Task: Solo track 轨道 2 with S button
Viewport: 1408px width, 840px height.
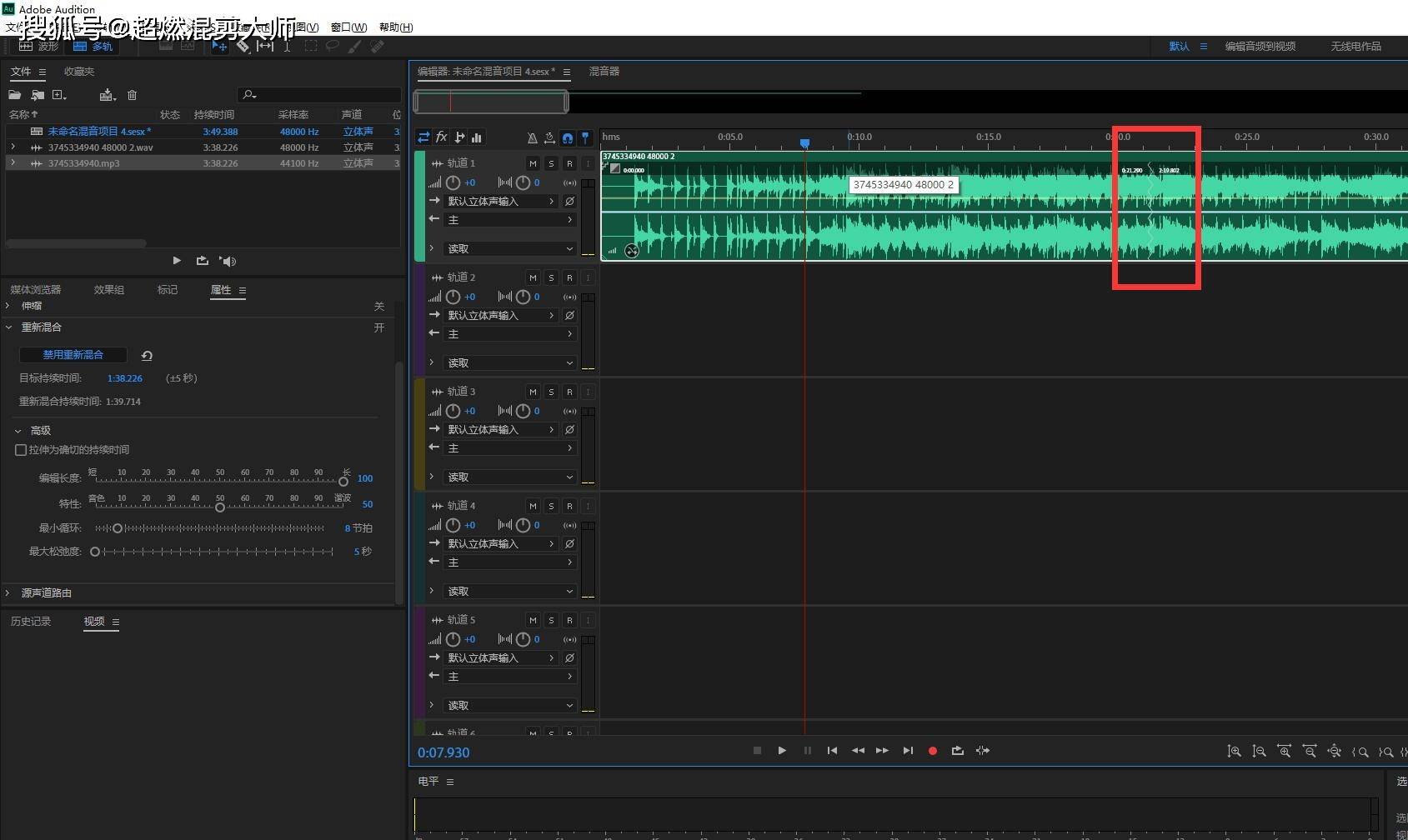Action: coord(551,277)
